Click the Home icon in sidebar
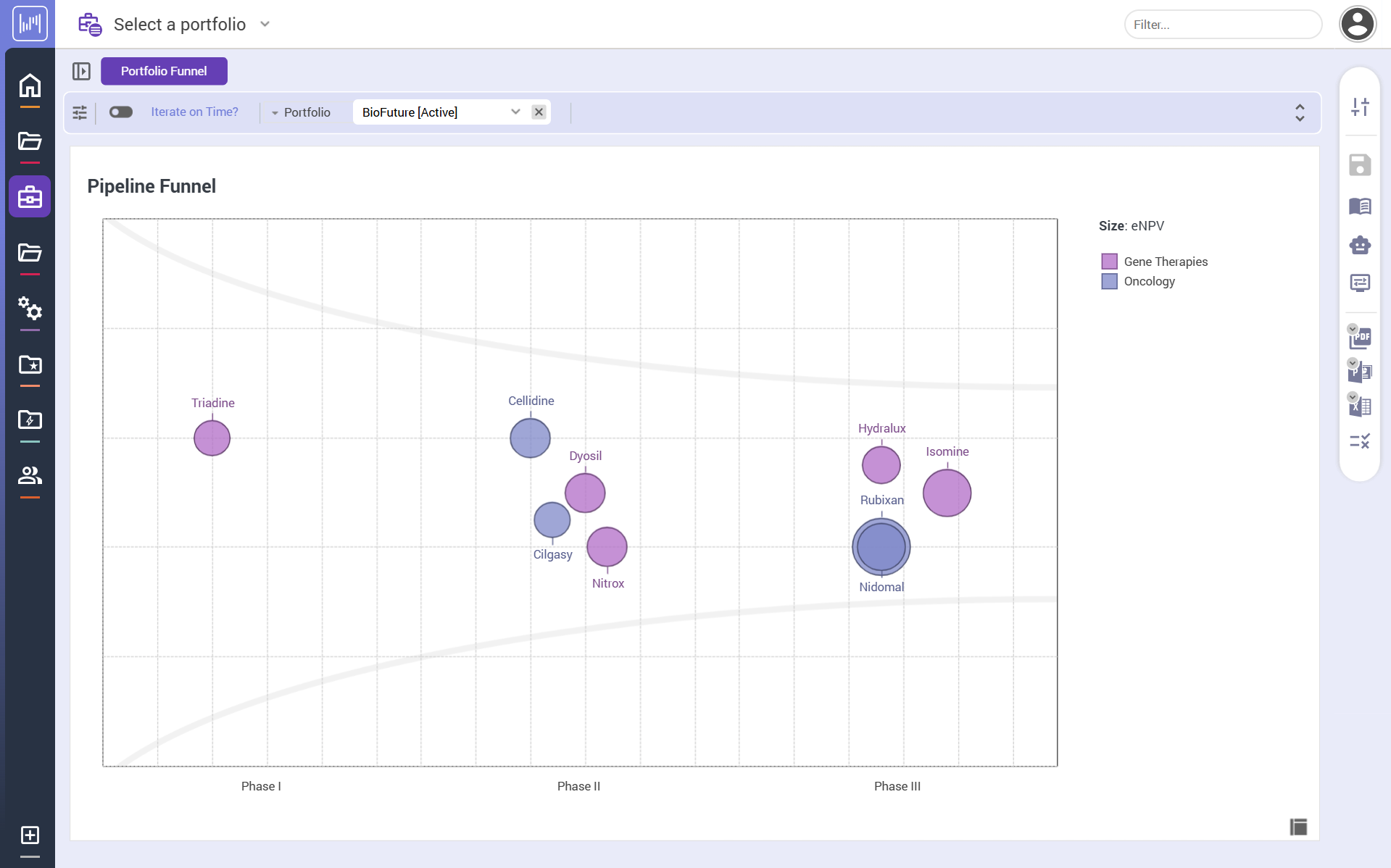Screen dimensions: 1391x868 [x=30, y=85]
